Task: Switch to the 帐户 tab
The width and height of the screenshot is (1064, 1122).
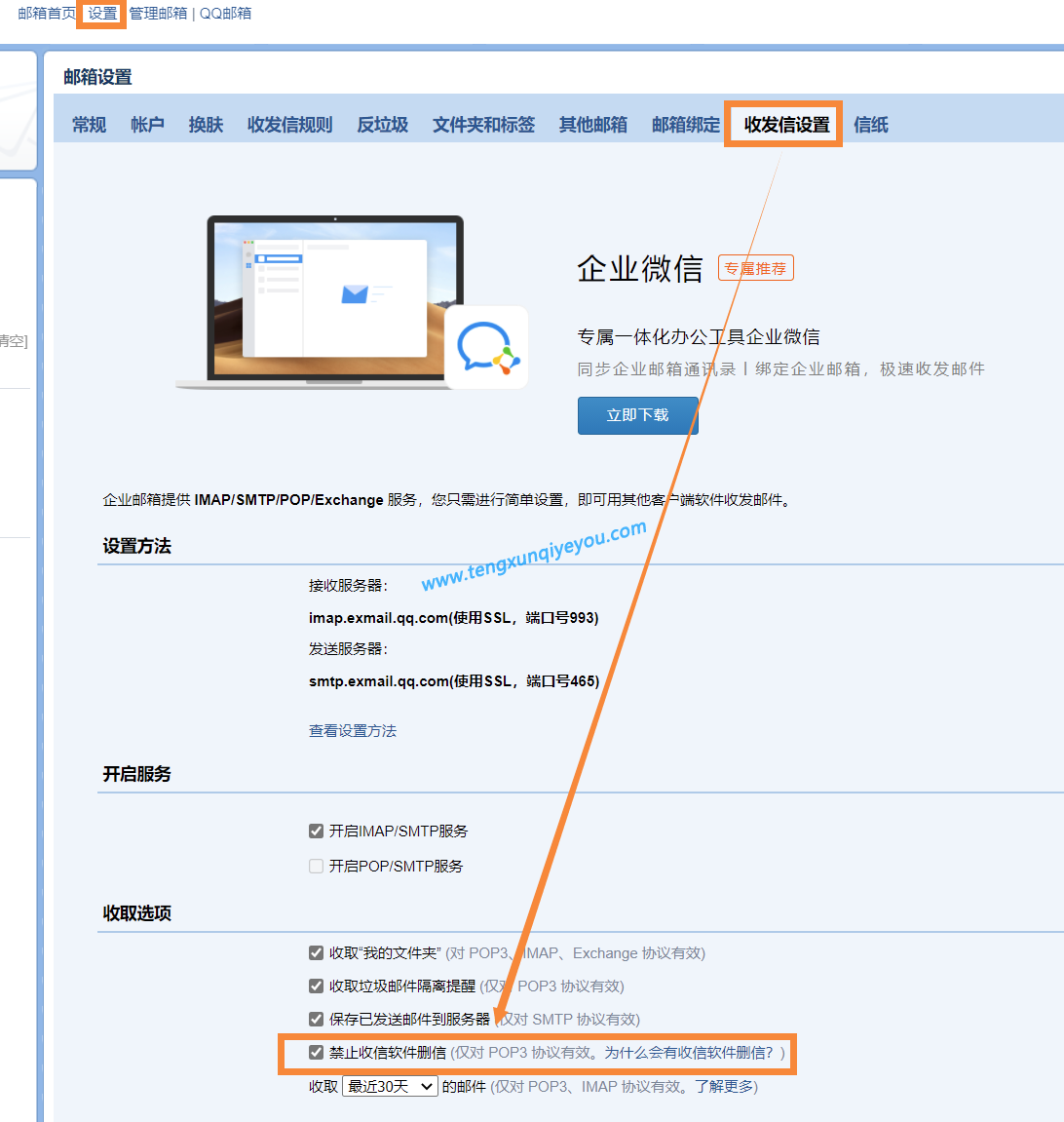Action: [x=147, y=125]
